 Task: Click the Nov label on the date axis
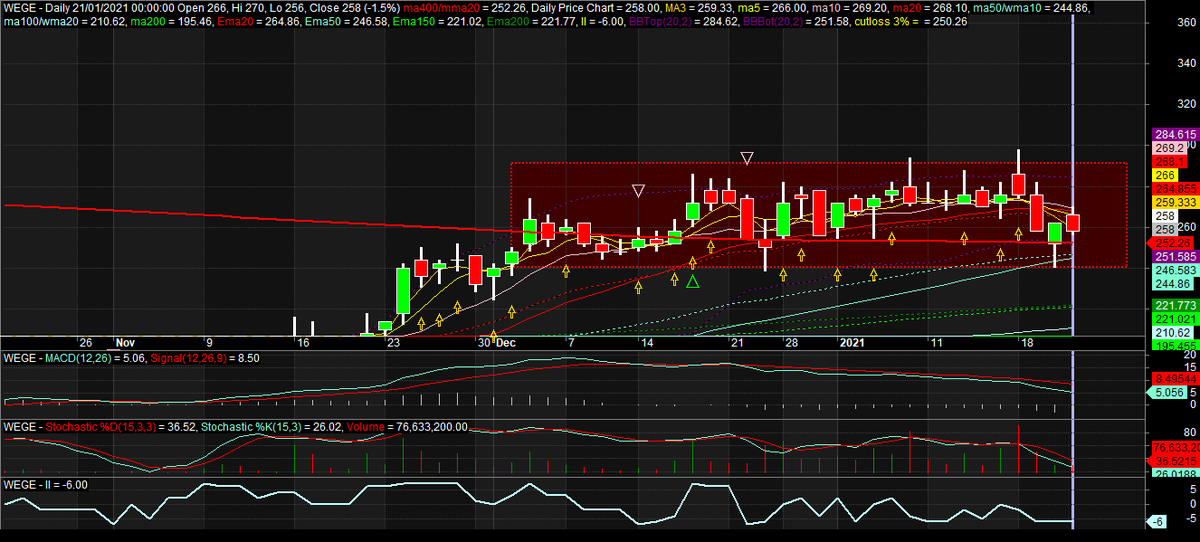(x=125, y=342)
